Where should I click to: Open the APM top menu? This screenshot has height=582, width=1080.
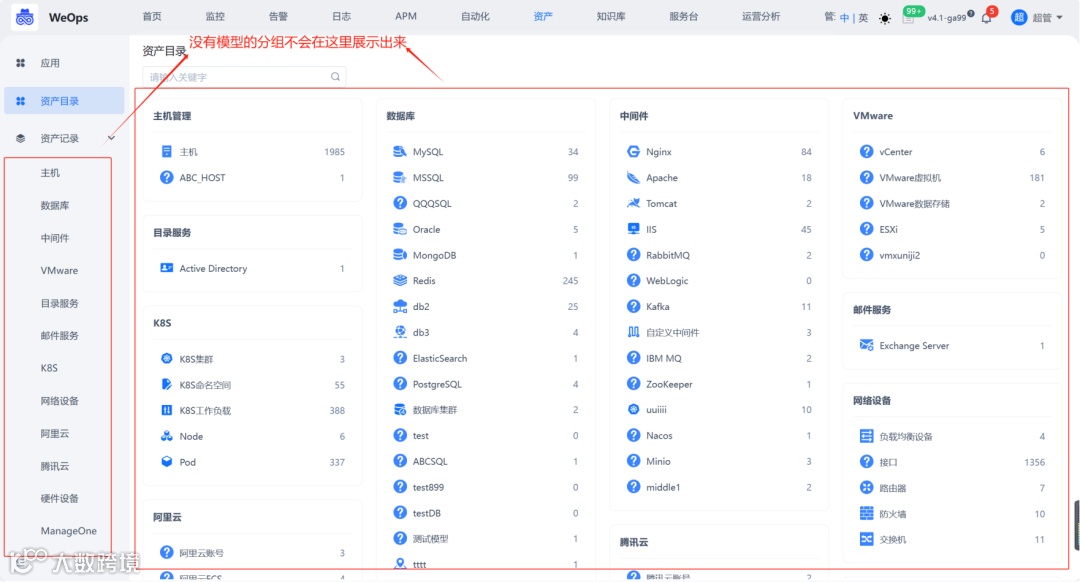[406, 17]
